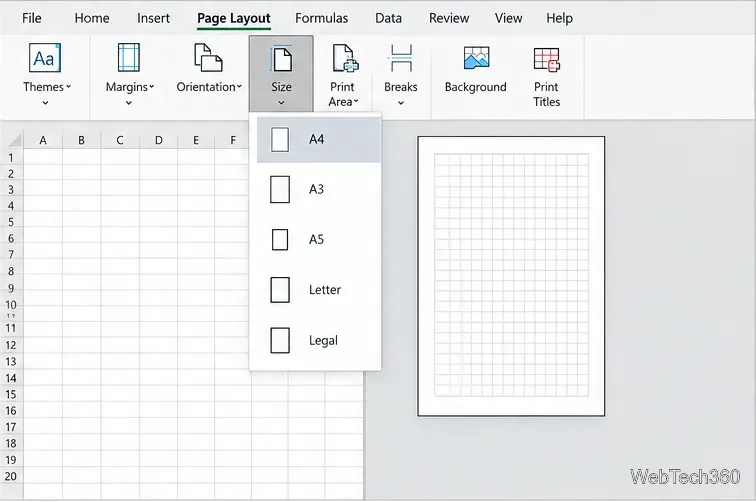This screenshot has height=502, width=756.
Task: Click the Margins page icon
Action: 129,57
